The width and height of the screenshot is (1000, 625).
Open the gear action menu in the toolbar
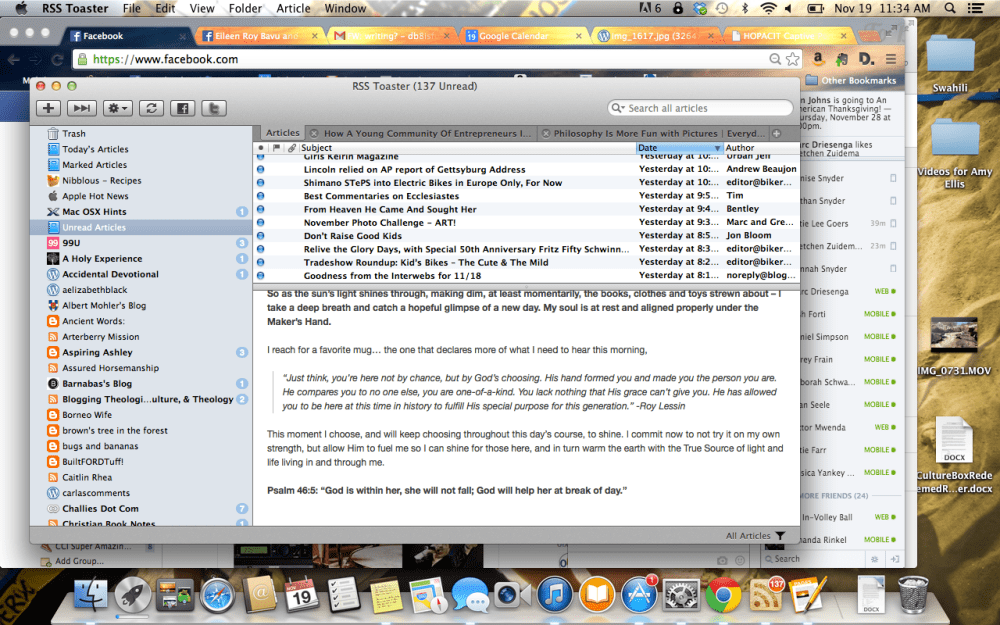click(x=116, y=108)
